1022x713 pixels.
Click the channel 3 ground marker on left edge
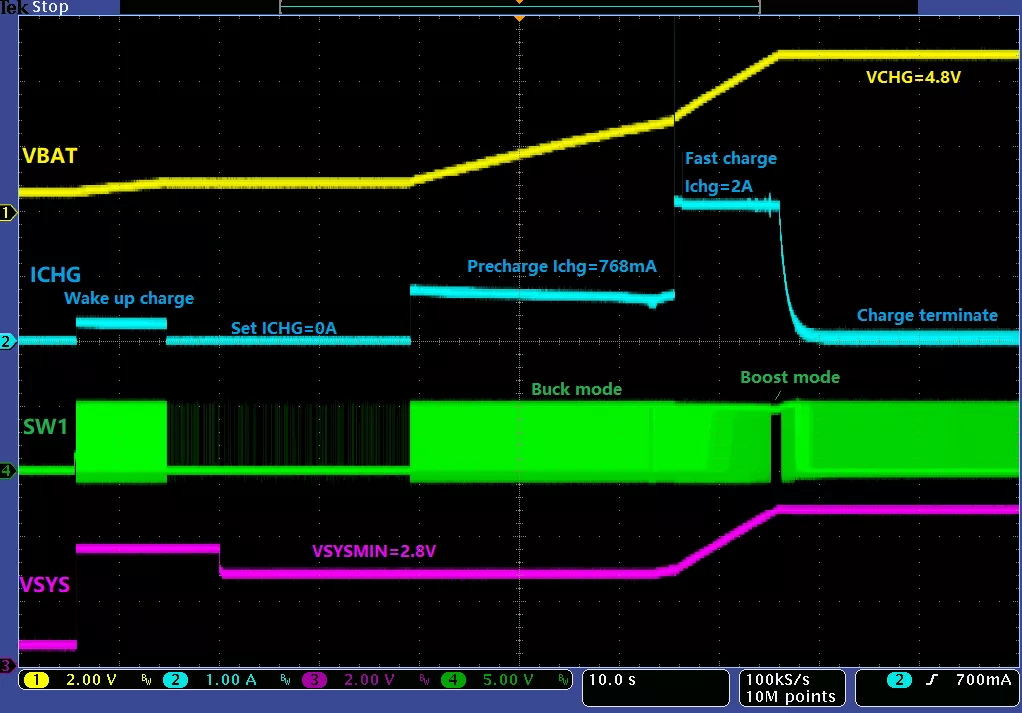pyautogui.click(x=7, y=665)
